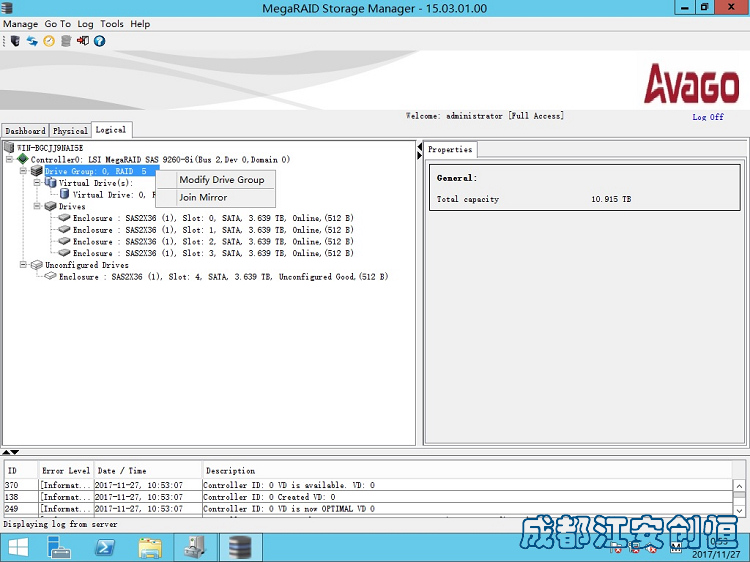Click the Refresh arrows toolbar icon
The image size is (750, 562).
32,41
